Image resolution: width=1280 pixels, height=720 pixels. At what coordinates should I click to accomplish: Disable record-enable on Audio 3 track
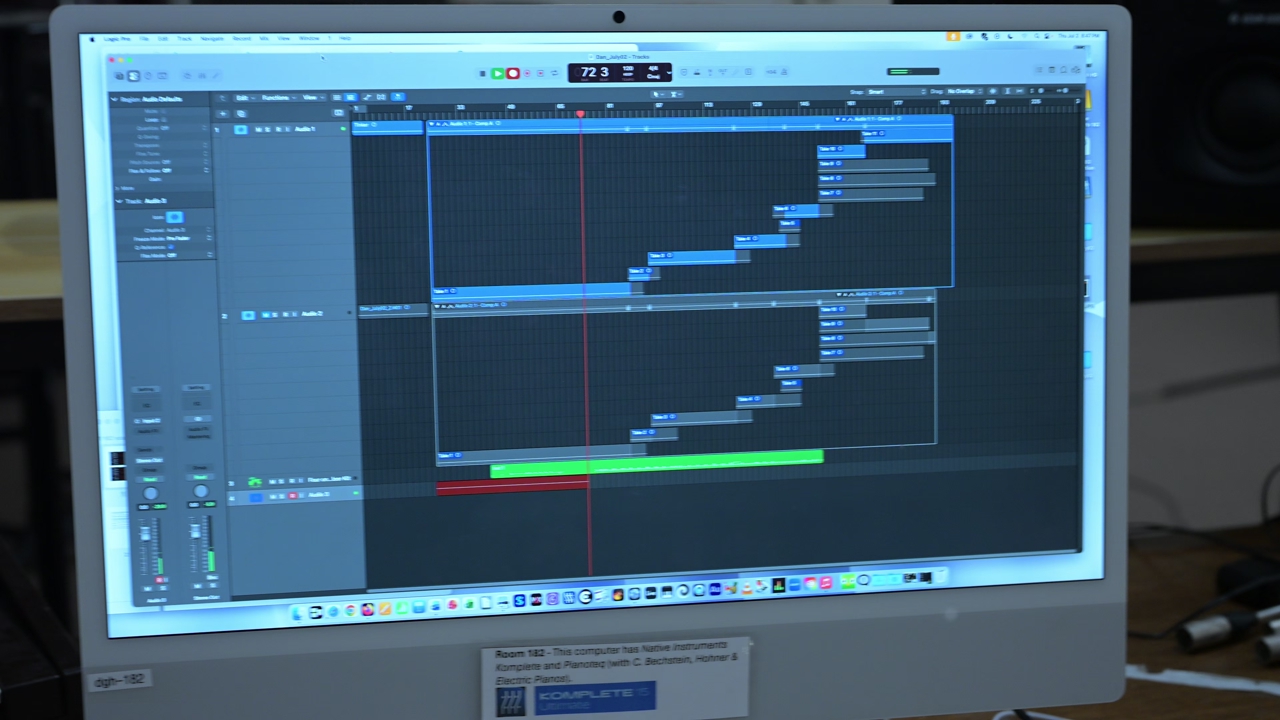coord(292,495)
